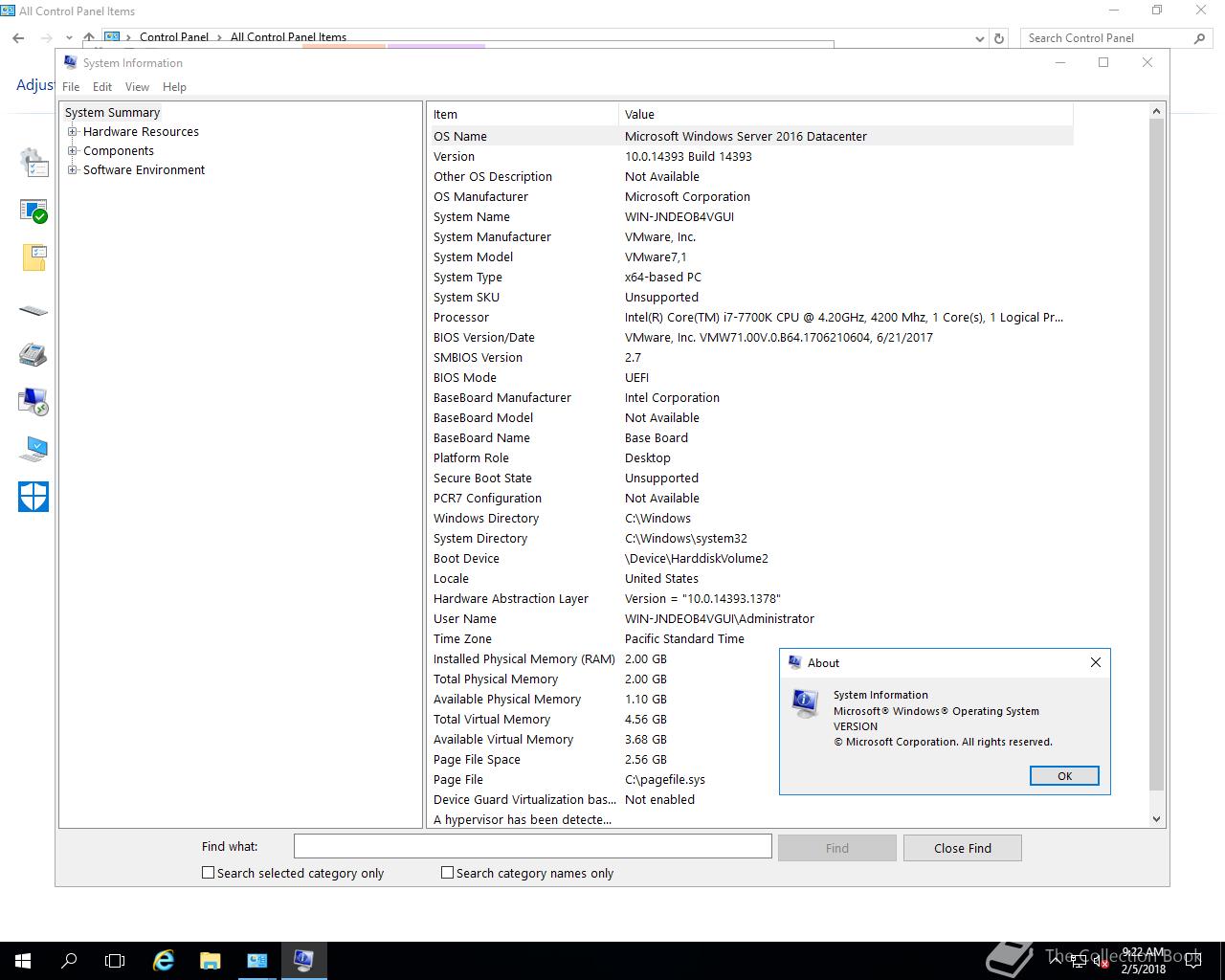The image size is (1225, 980).
Task: Select Time Zone row
Action: click(x=750, y=638)
